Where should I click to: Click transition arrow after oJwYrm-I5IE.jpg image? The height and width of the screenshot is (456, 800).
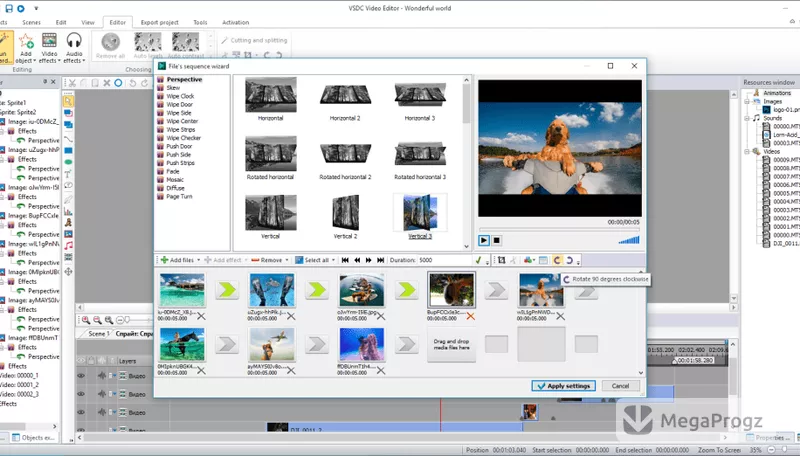(407, 290)
